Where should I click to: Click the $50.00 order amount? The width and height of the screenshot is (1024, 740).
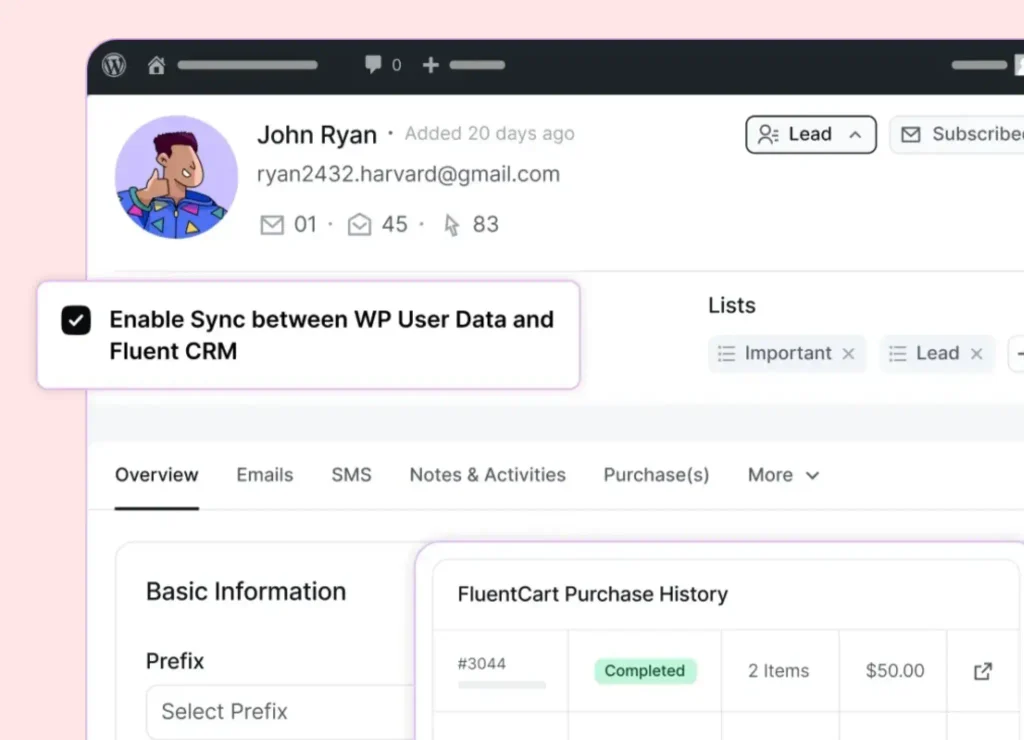pyautogui.click(x=895, y=671)
